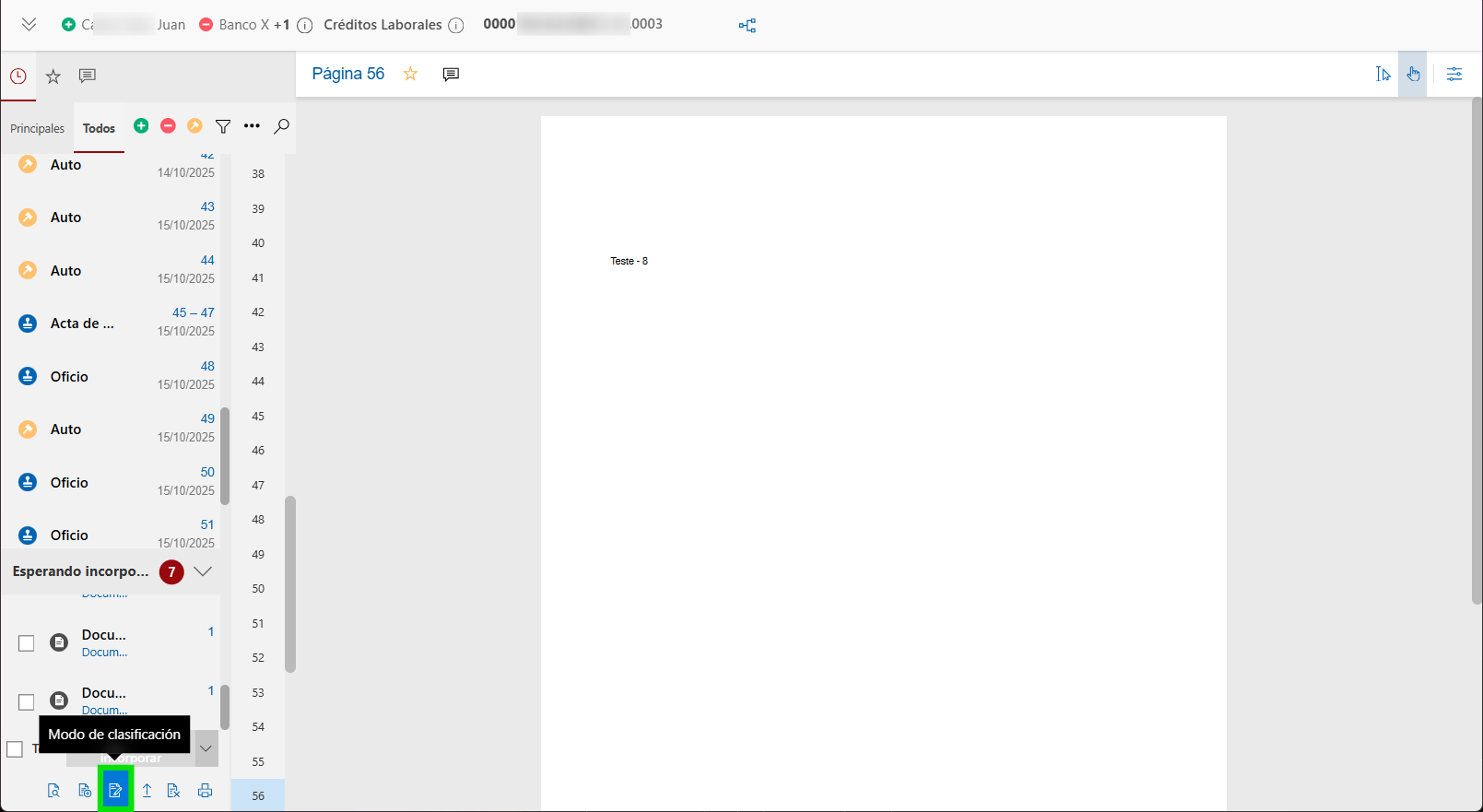Open the dropdown arrow beside Incorporar
This screenshot has width=1483, height=812.
(206, 748)
